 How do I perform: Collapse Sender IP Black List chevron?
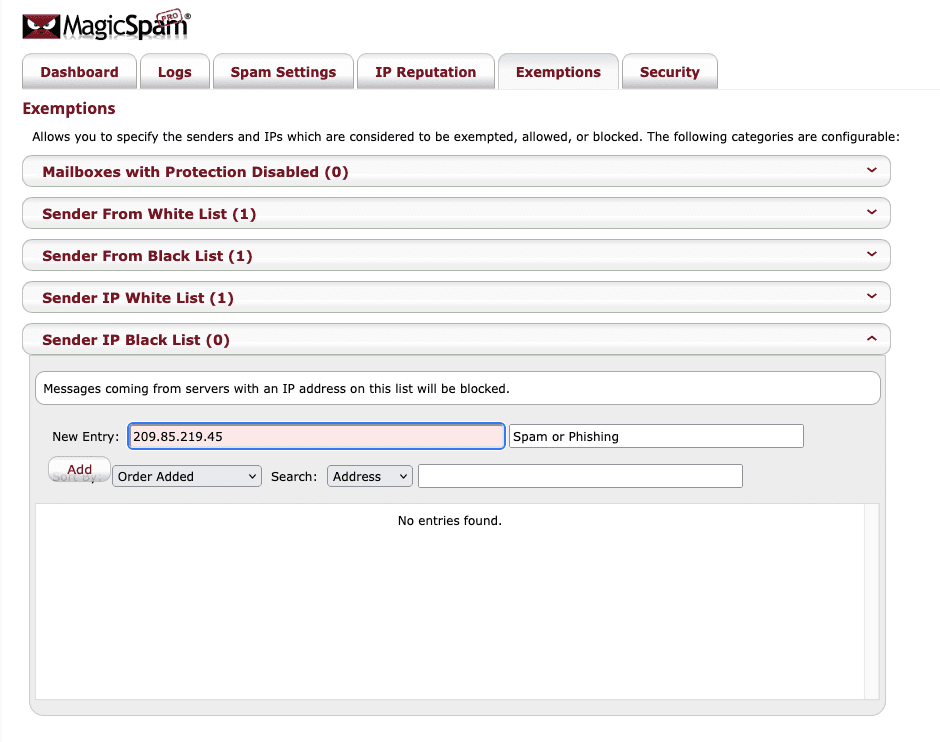871,339
